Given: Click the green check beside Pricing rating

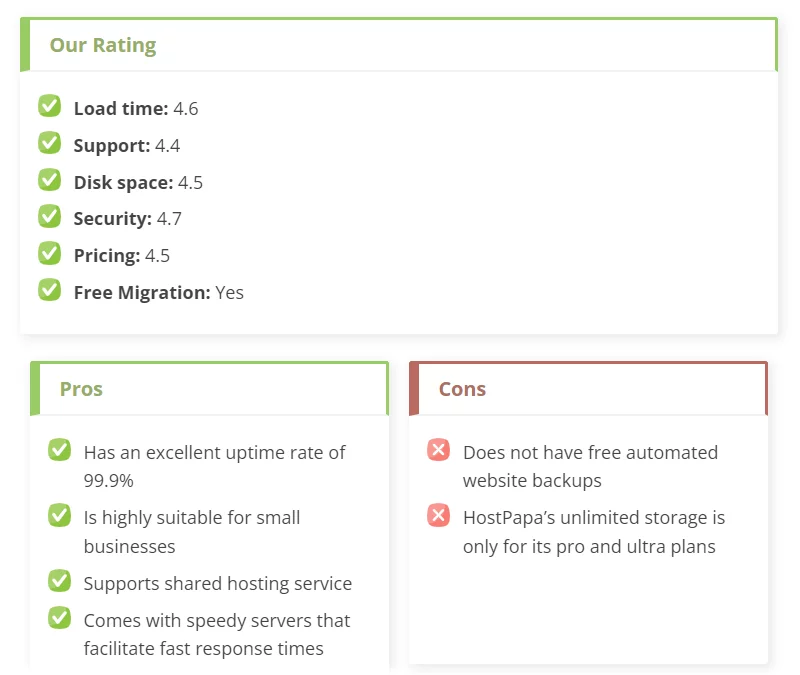Looking at the screenshot, I should point(49,253).
